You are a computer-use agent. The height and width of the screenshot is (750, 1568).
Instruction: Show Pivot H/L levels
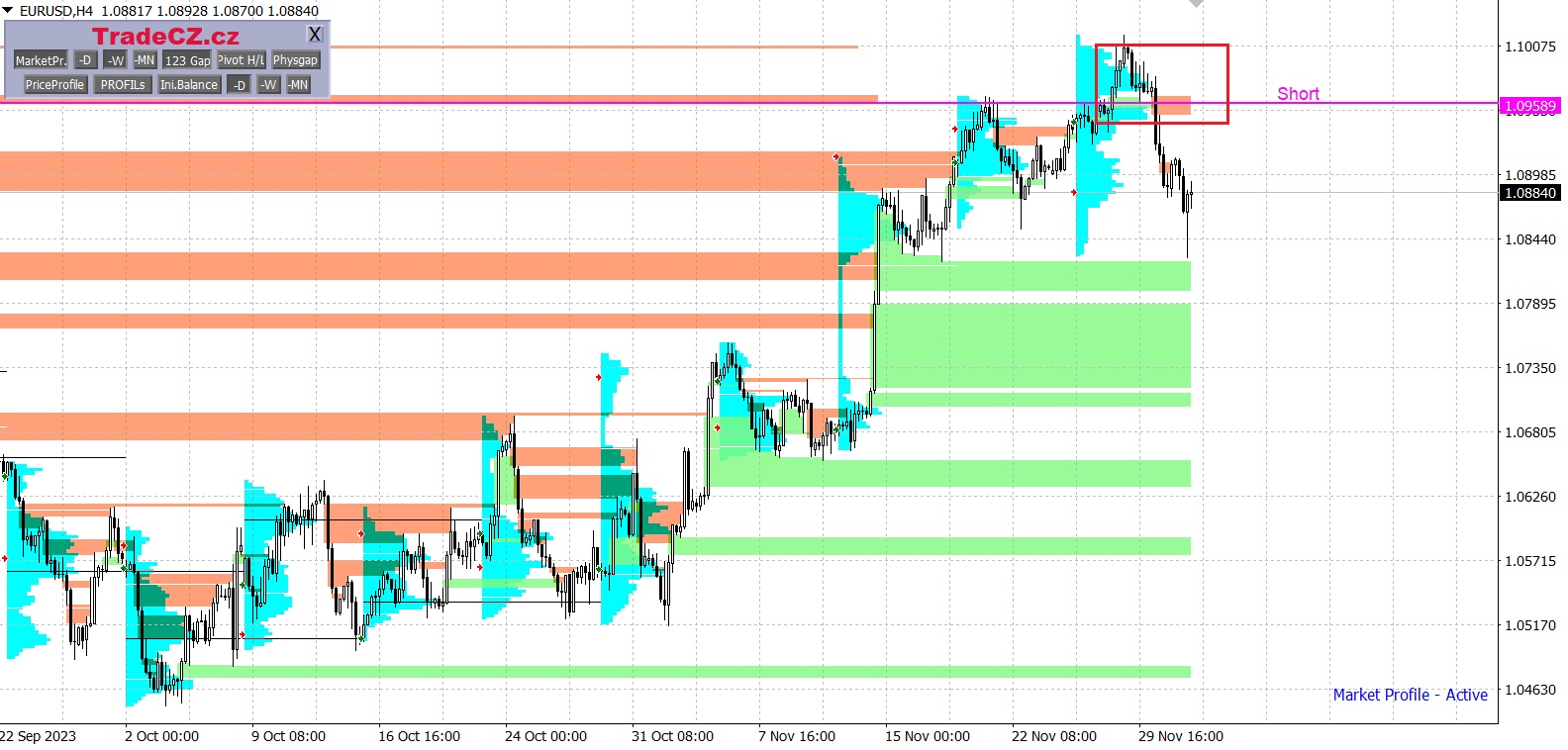[241, 60]
